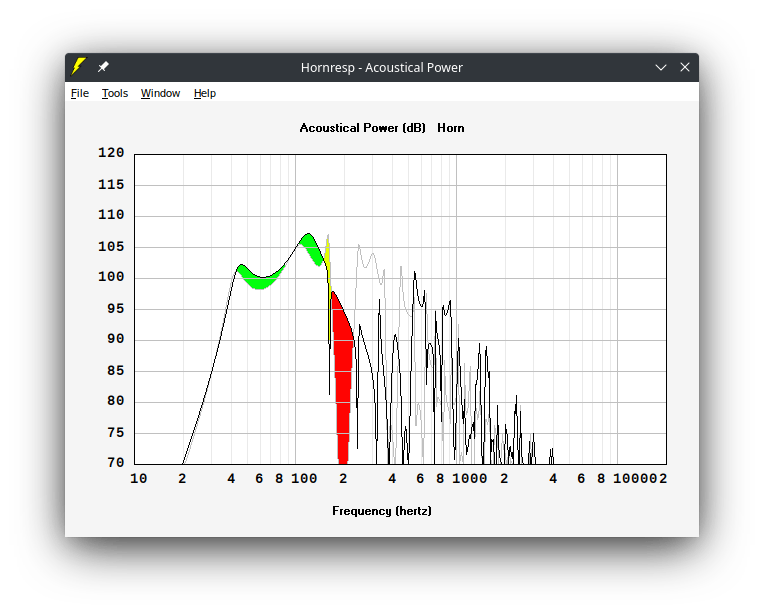Click the green filled peak near 100 Hz

[x=310, y=246]
